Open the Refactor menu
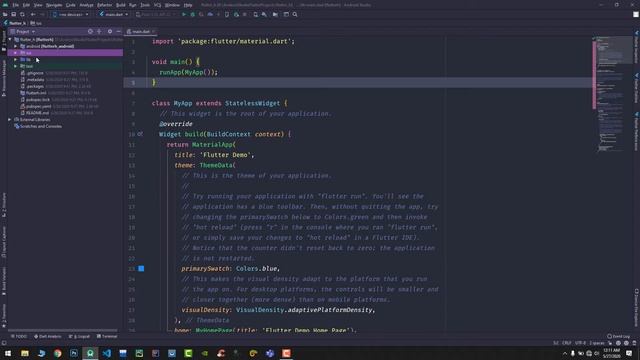640x360 pixels. click(x=104, y=5)
